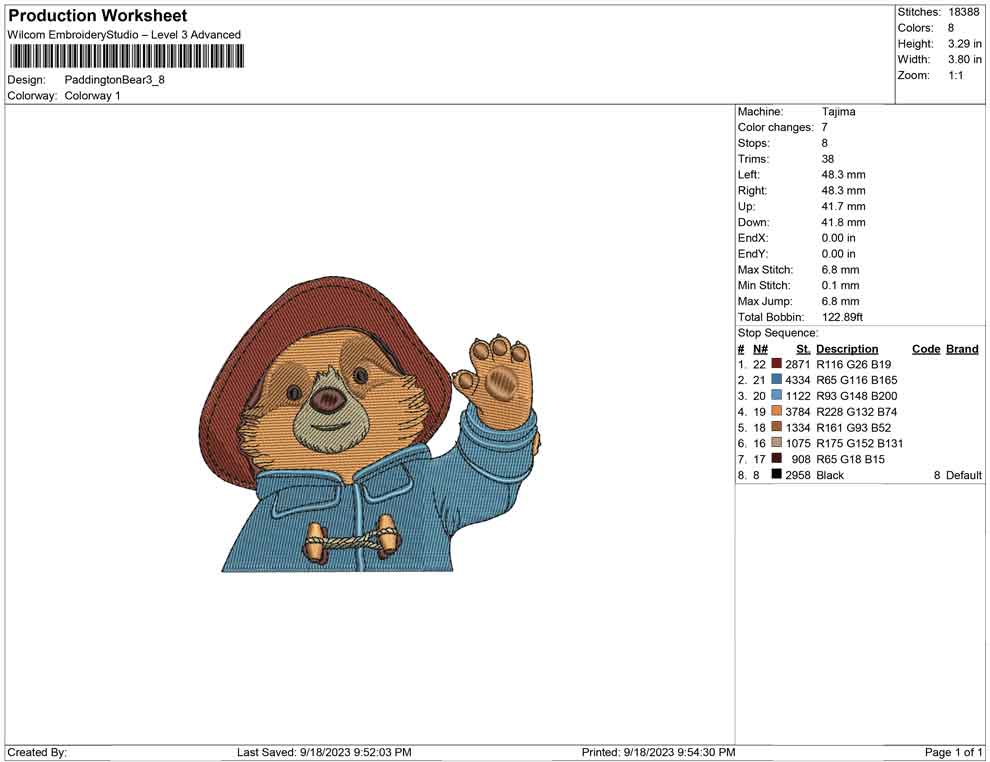Click the design name PaddingtonBear3_8
This screenshot has width=990, height=762.
(x=114, y=80)
